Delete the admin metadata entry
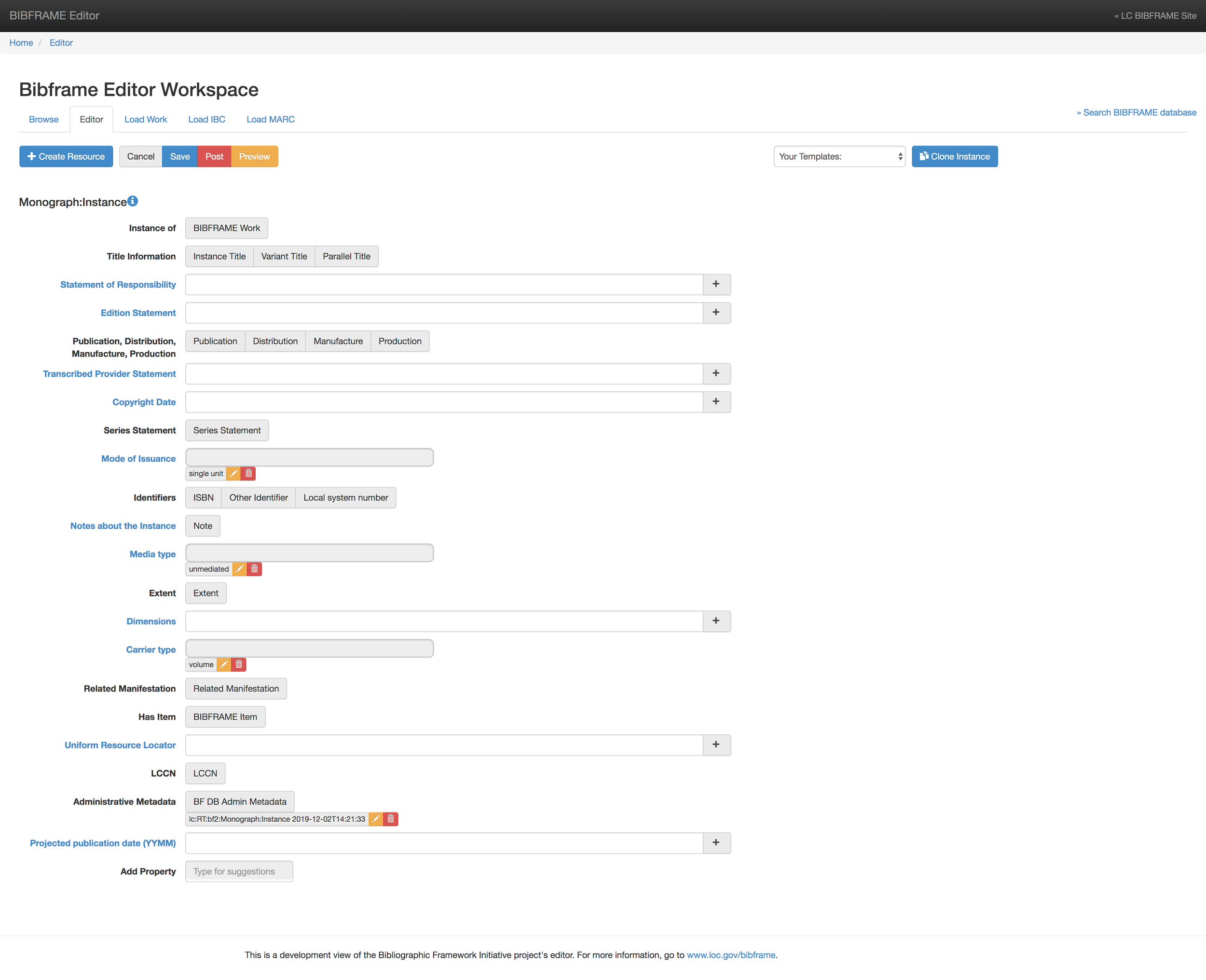 coord(391,819)
